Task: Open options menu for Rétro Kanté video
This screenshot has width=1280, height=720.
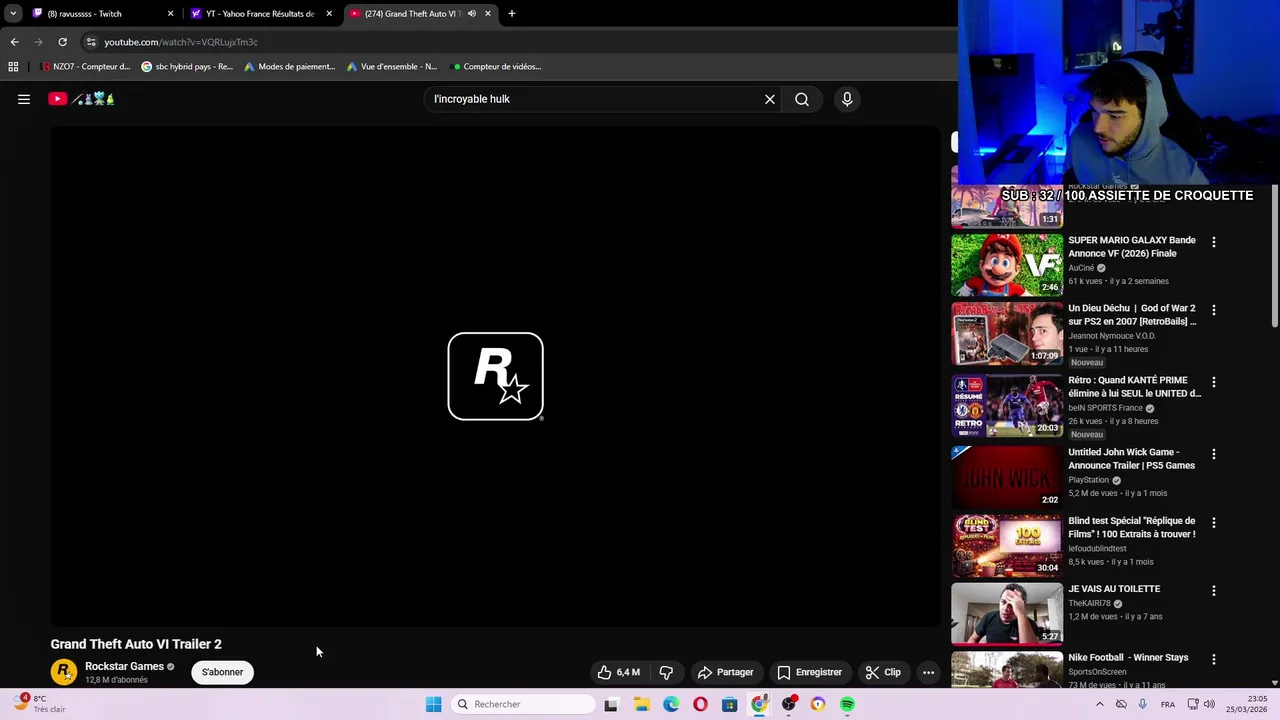Action: point(1214,382)
